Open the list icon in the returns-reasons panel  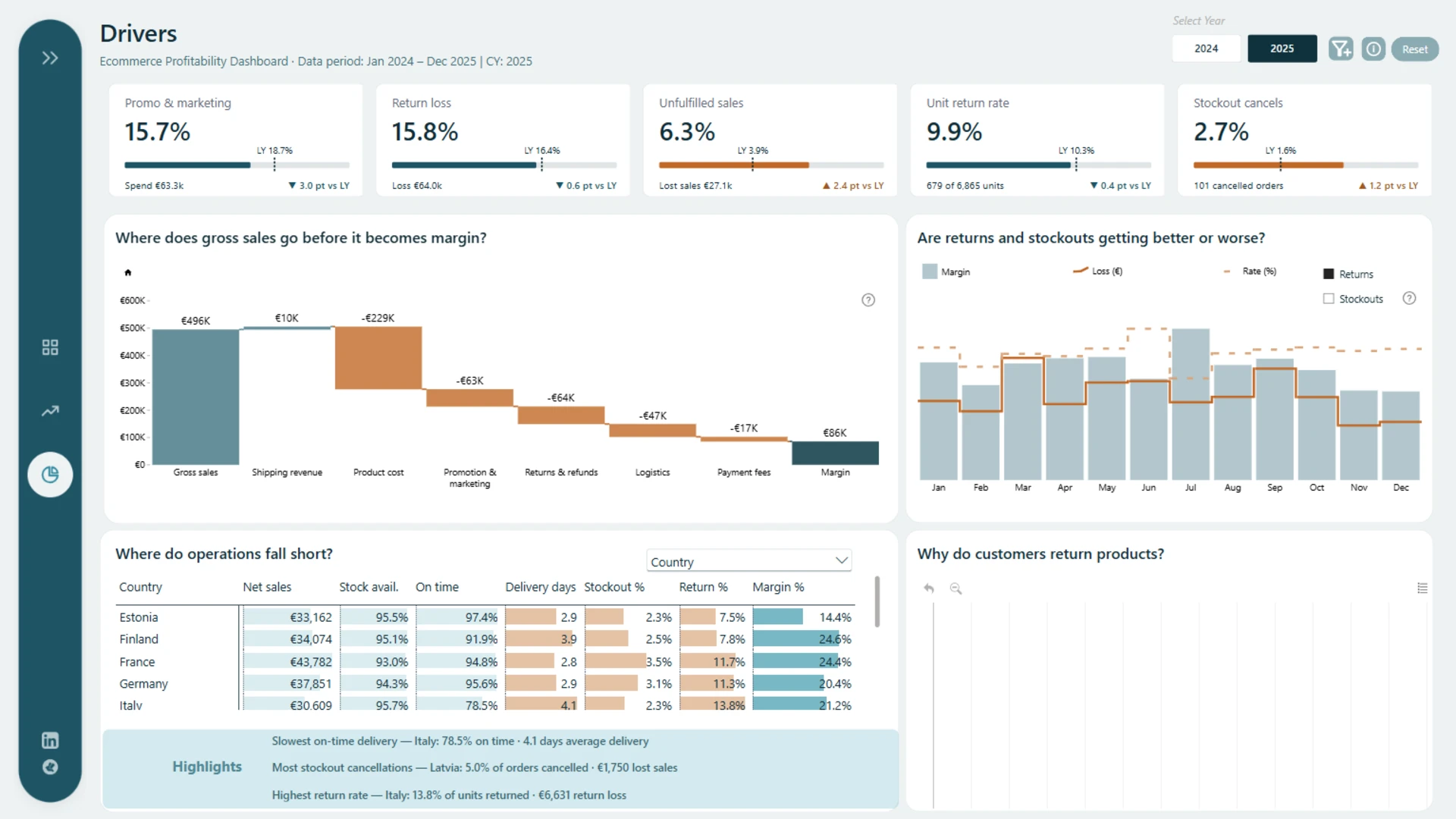pyautogui.click(x=1423, y=588)
